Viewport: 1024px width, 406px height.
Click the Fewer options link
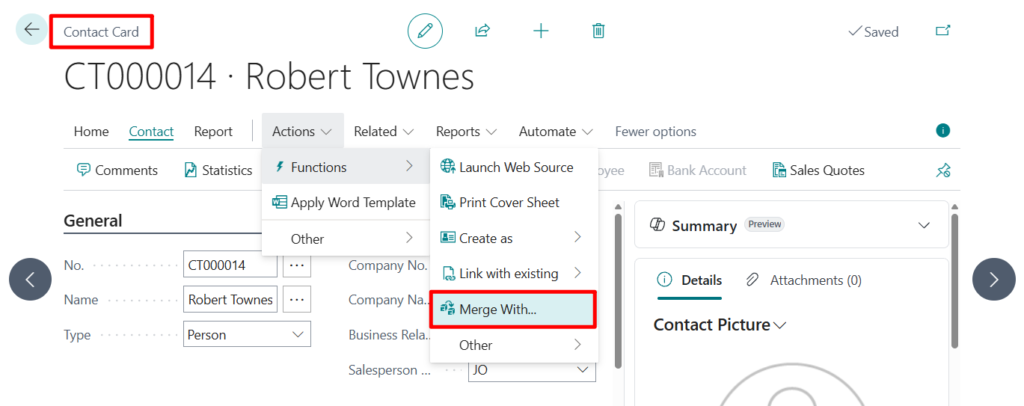point(655,131)
